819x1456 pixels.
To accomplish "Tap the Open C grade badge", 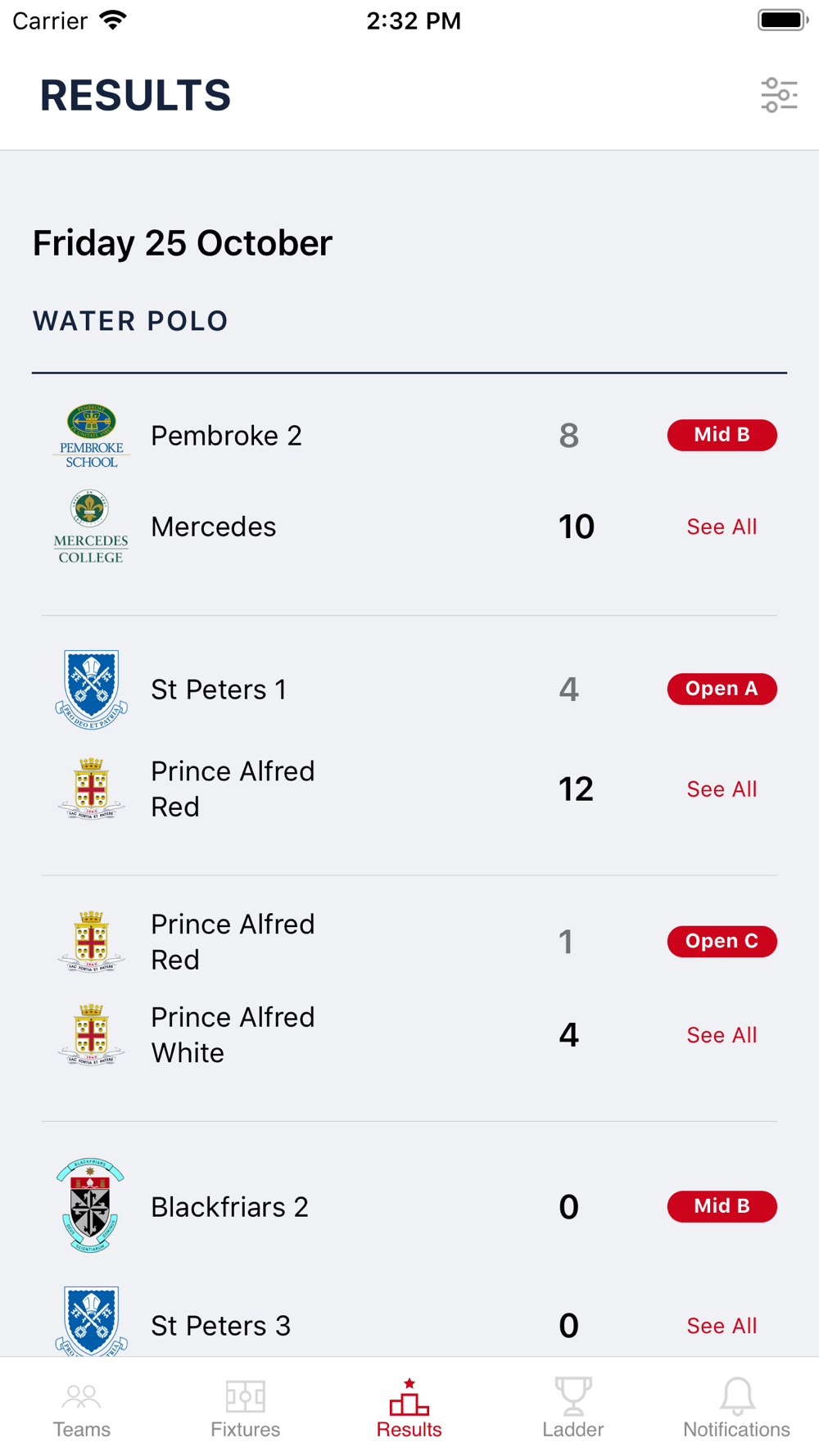I will tap(722, 941).
